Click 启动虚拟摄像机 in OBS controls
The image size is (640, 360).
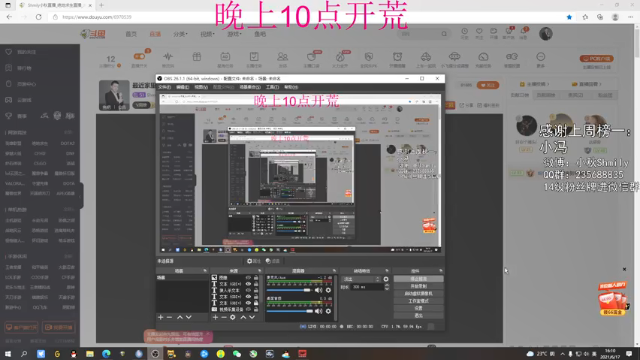(418, 293)
